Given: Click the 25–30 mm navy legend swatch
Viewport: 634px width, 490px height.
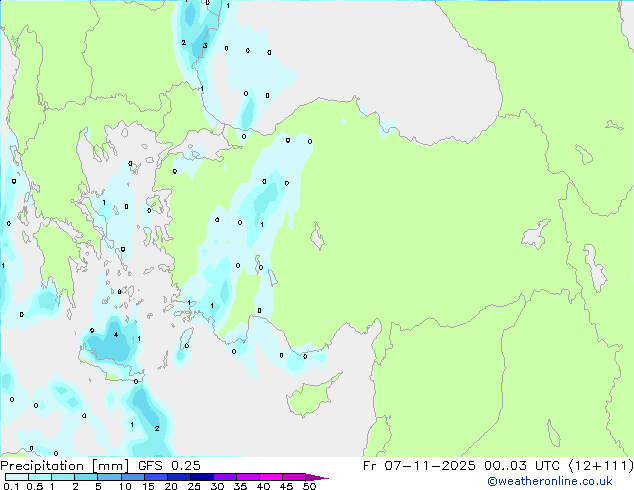Looking at the screenshot, I should point(202,477).
